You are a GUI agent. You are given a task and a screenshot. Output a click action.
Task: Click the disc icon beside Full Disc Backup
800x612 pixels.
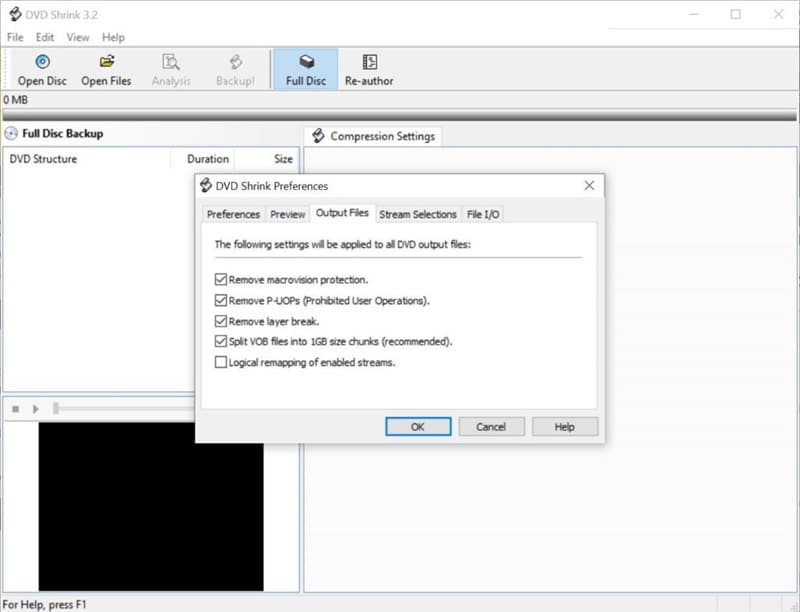(x=11, y=134)
